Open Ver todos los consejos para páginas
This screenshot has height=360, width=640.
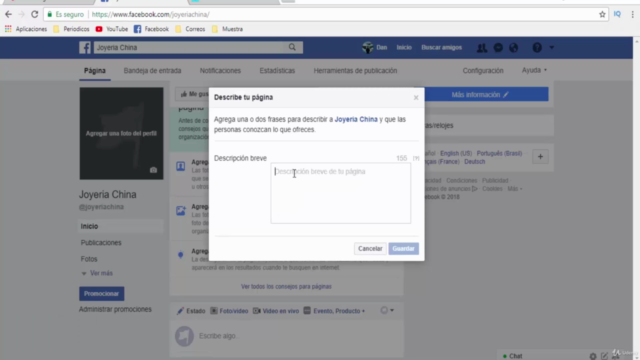click(x=286, y=287)
